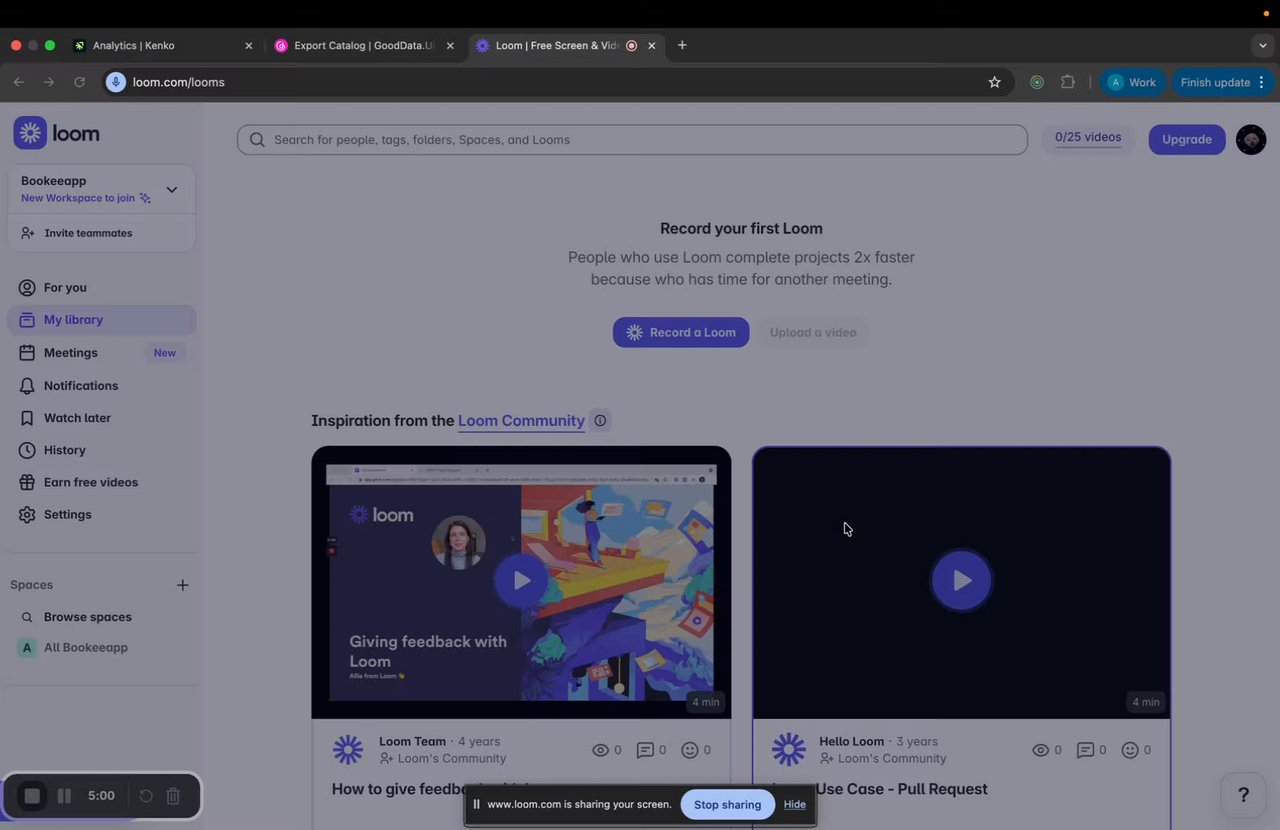Bookmark page with star icon
The width and height of the screenshot is (1280, 830).
[x=994, y=83]
